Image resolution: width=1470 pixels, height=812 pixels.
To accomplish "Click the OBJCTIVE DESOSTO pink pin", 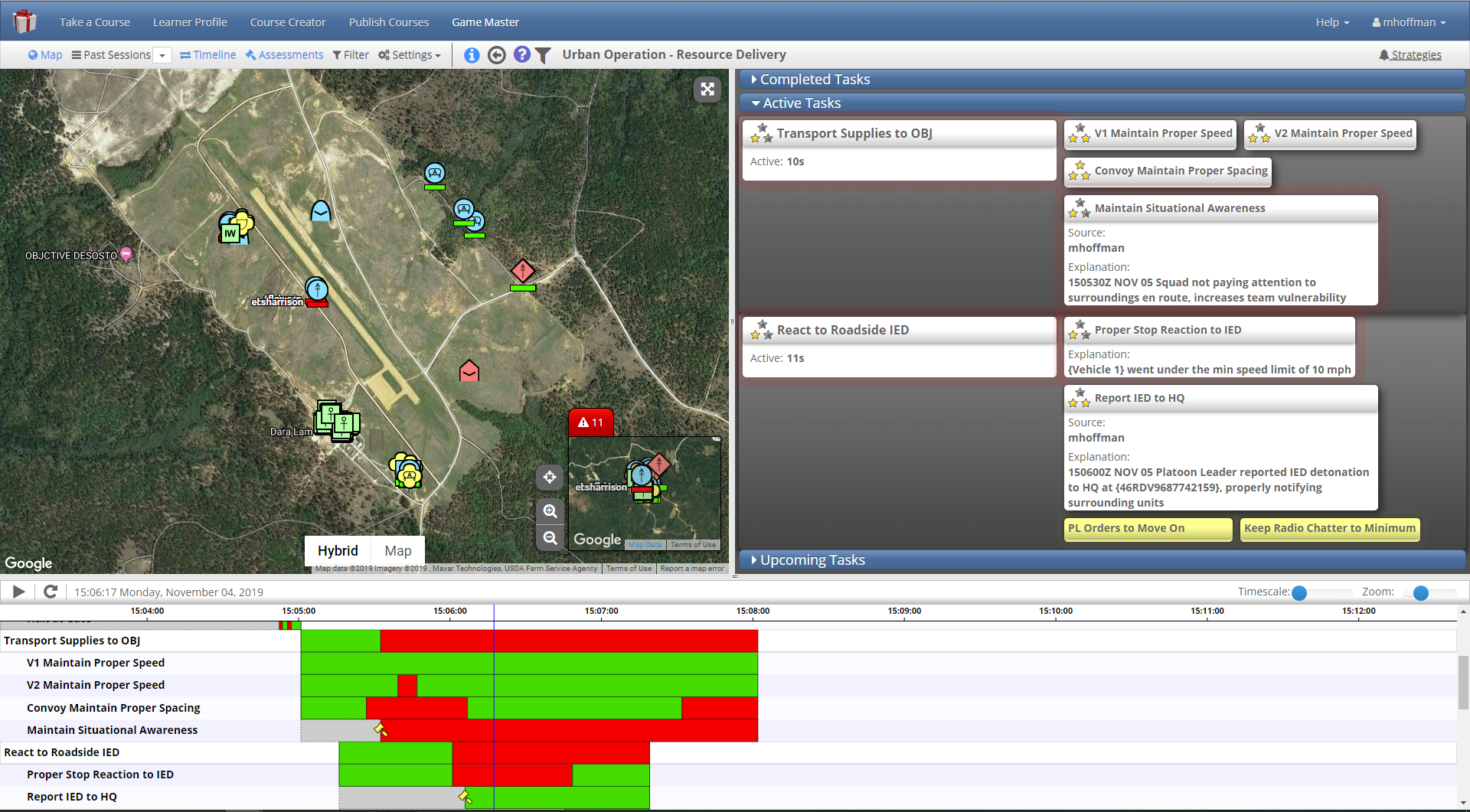I will click(126, 254).
